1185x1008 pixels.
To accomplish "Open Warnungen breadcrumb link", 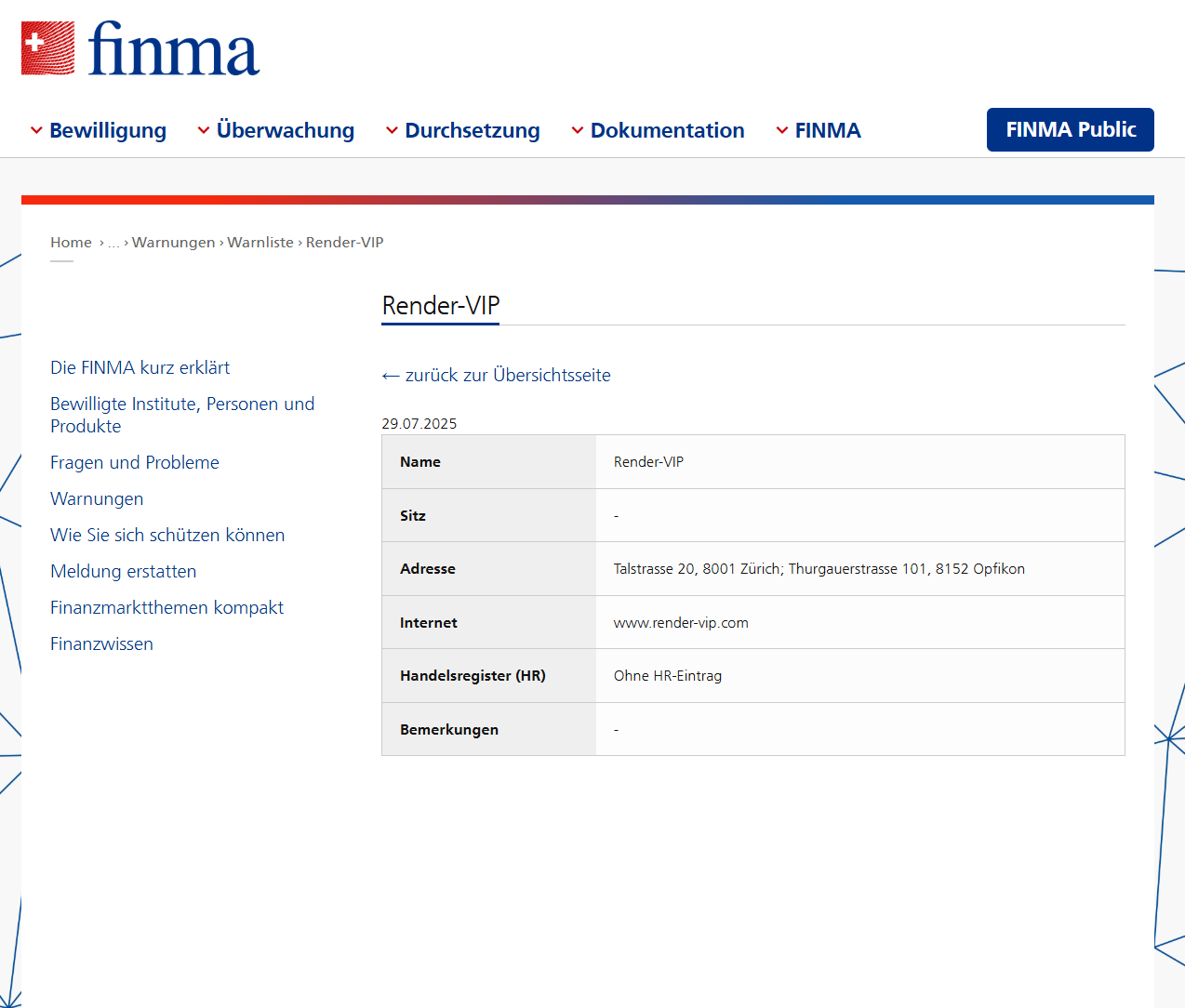I will pyautogui.click(x=174, y=243).
